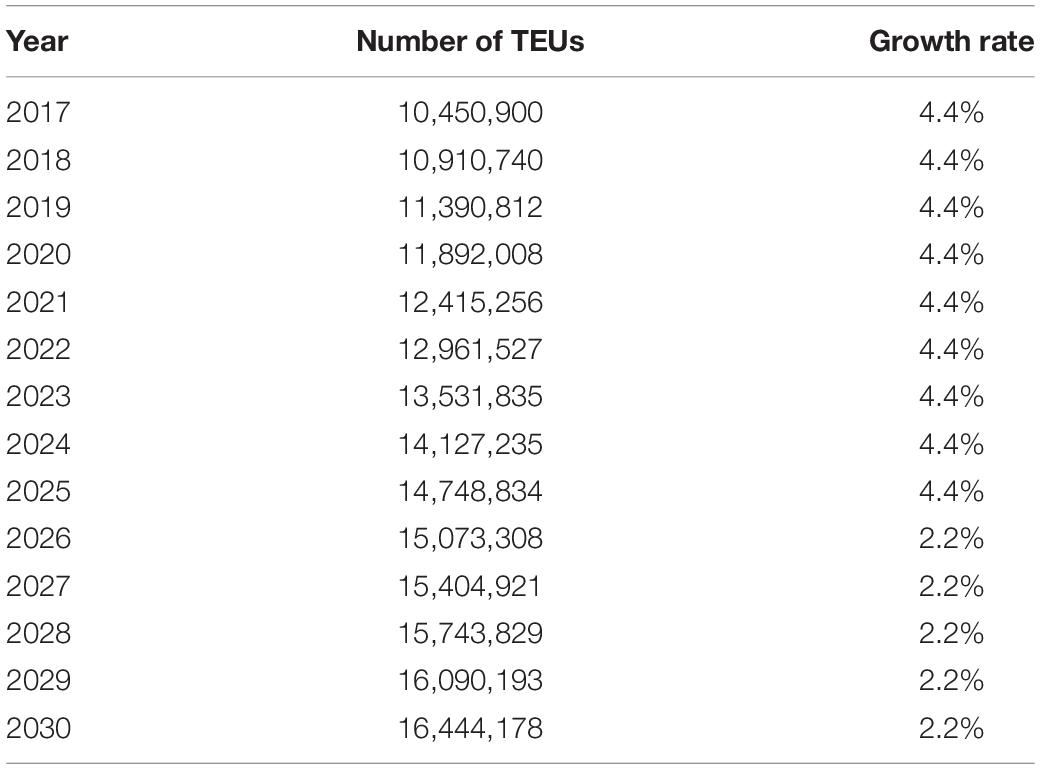Click the 2028 year cell

pyautogui.click(x=38, y=633)
